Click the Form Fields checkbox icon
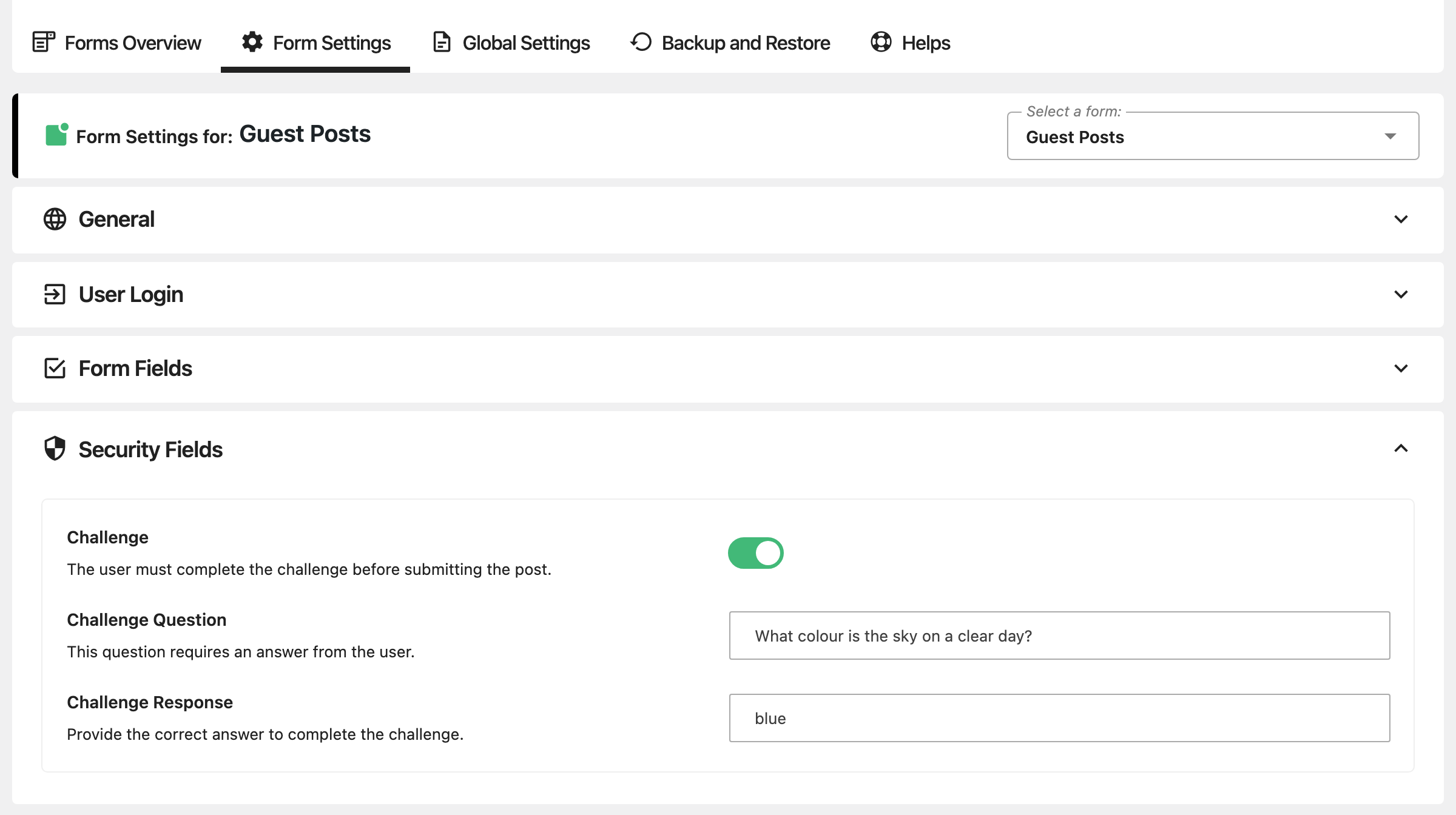The width and height of the screenshot is (1456, 815). coord(55,368)
